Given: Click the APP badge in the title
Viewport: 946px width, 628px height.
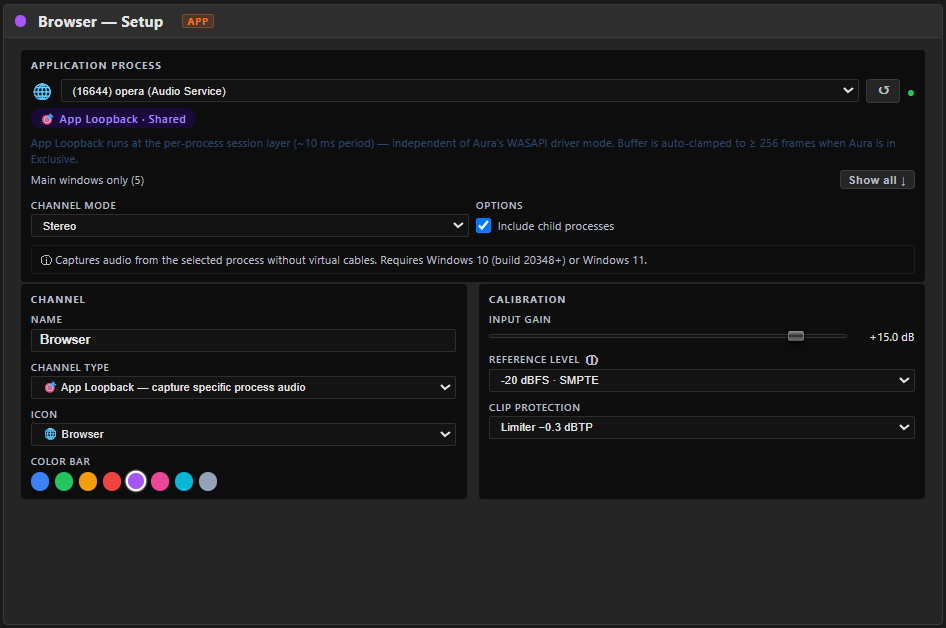Looking at the screenshot, I should coord(198,21).
